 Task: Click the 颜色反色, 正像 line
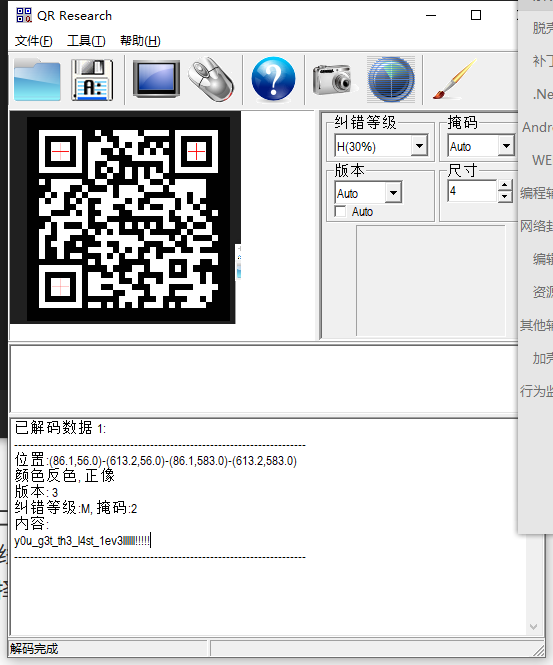(65, 476)
